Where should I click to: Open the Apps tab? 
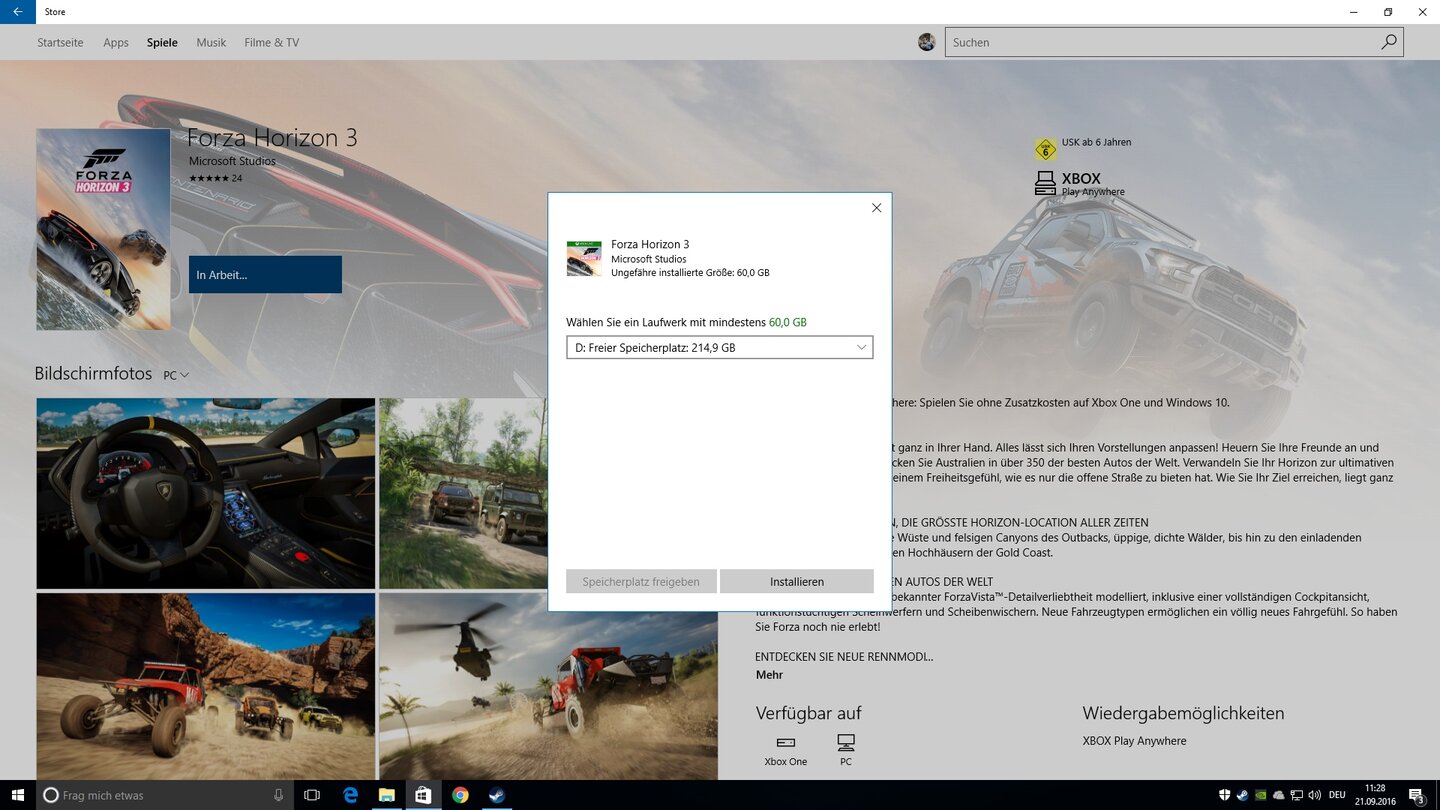116,42
